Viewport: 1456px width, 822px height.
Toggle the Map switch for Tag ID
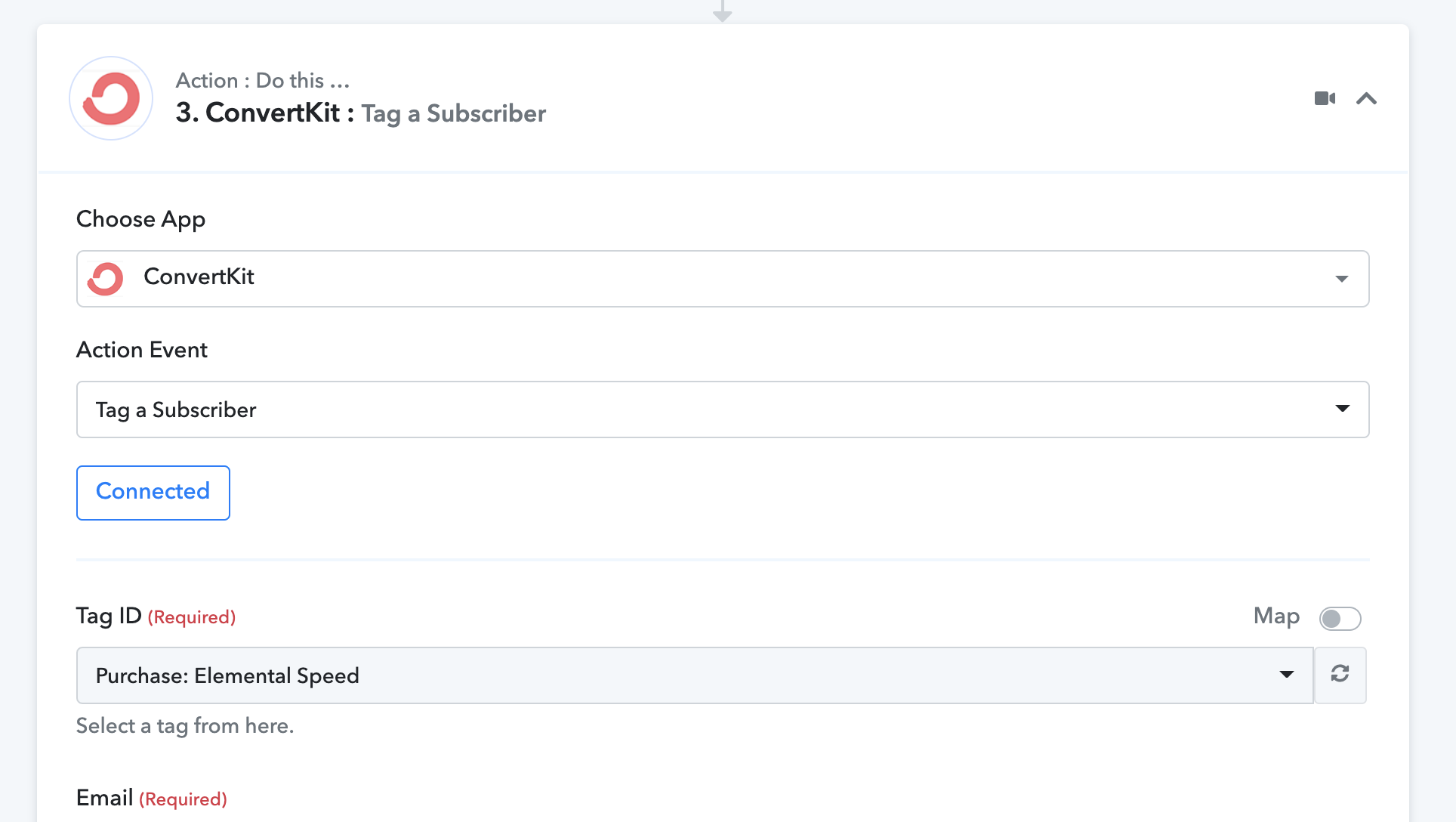click(x=1340, y=619)
